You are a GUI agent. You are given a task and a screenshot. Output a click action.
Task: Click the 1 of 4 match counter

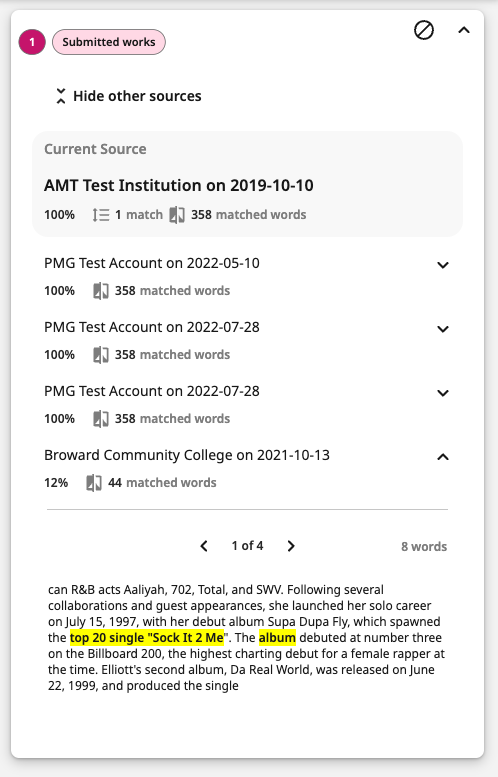click(247, 546)
